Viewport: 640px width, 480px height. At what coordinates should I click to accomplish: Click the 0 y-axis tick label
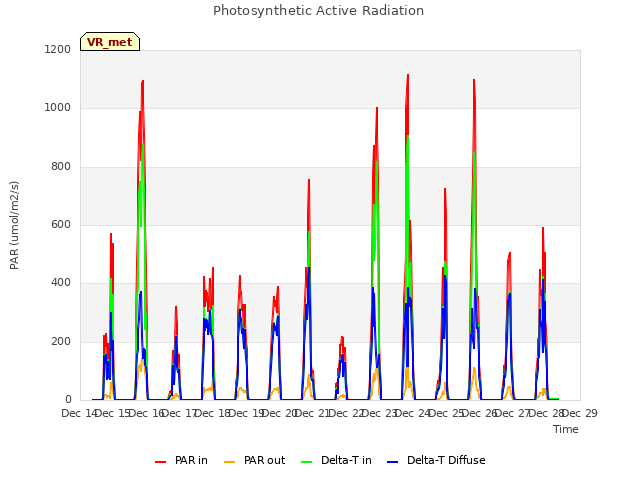coord(68,400)
